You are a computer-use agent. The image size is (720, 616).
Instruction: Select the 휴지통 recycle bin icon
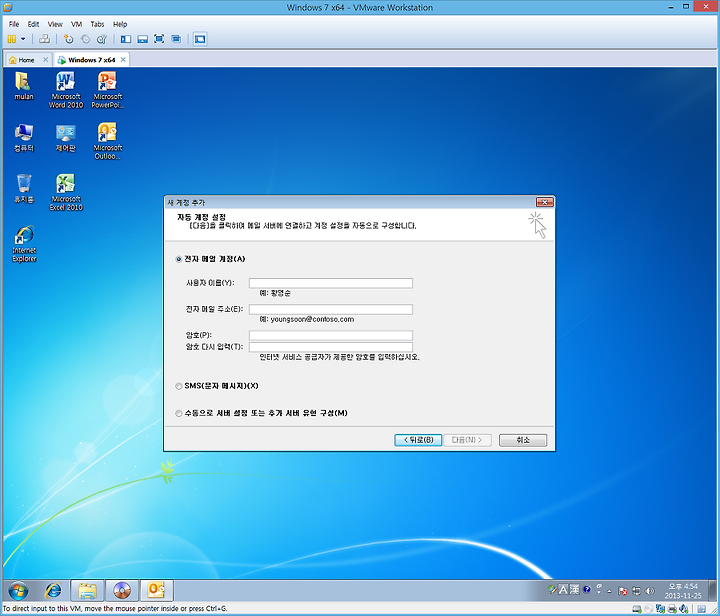click(23, 189)
